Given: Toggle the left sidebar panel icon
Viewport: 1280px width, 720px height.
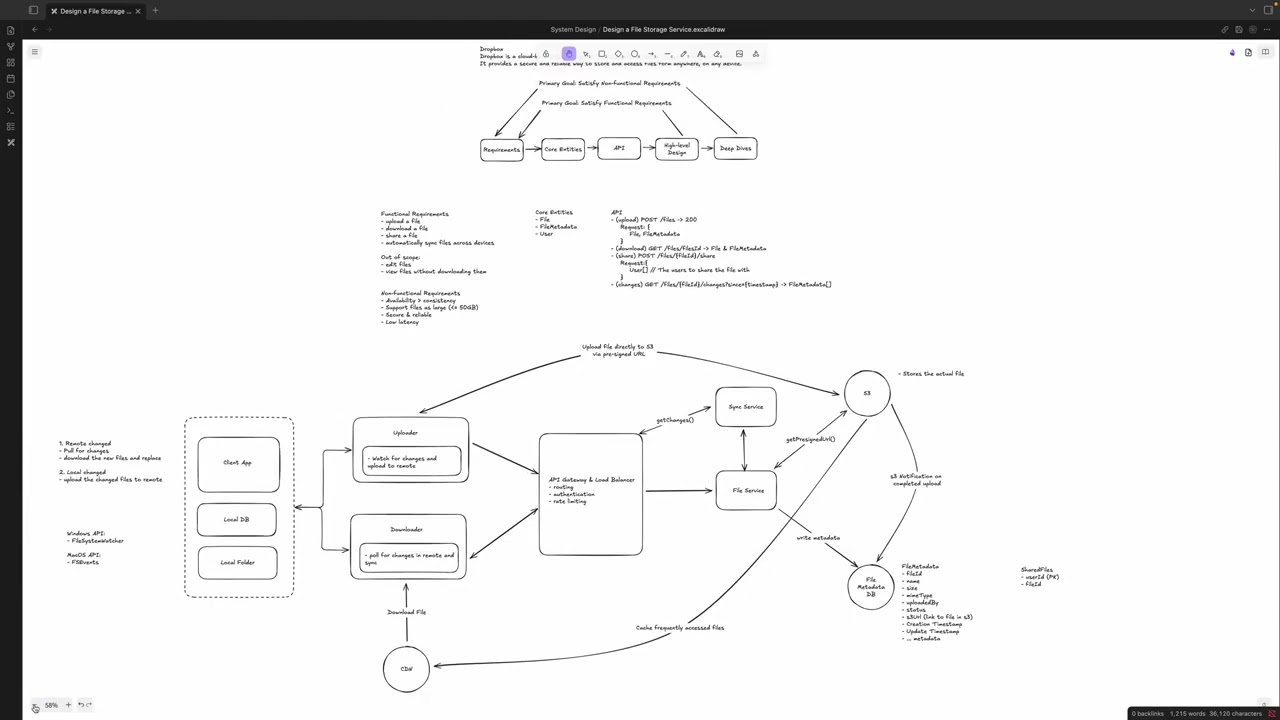Looking at the screenshot, I should [x=33, y=11].
